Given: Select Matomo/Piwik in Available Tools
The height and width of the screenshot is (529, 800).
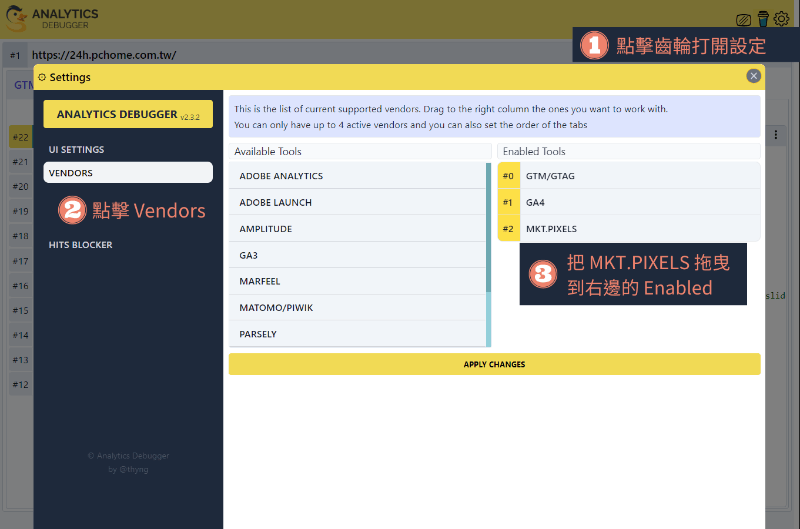Looking at the screenshot, I should click(357, 308).
